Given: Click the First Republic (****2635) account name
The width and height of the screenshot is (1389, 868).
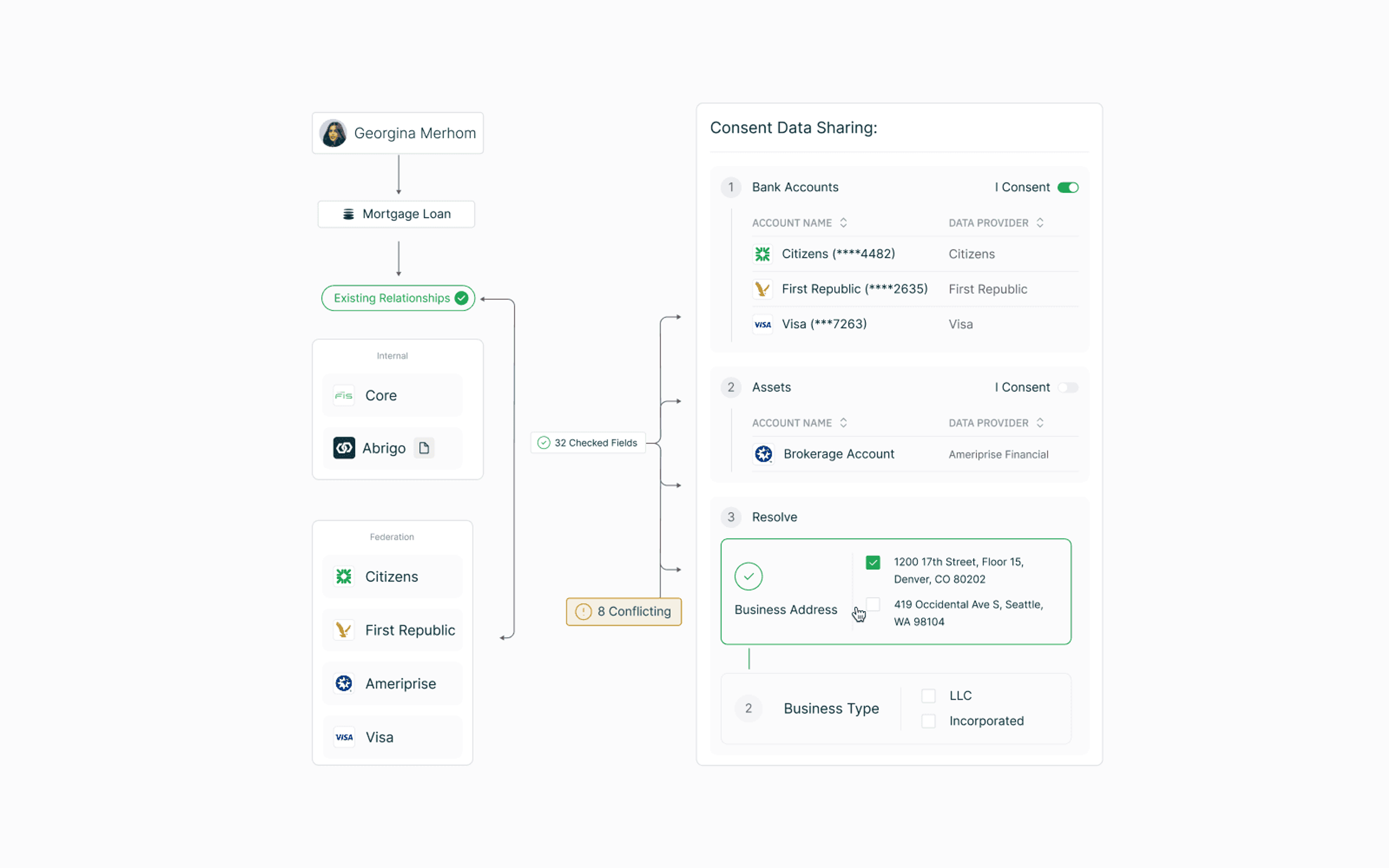Looking at the screenshot, I should (x=855, y=289).
